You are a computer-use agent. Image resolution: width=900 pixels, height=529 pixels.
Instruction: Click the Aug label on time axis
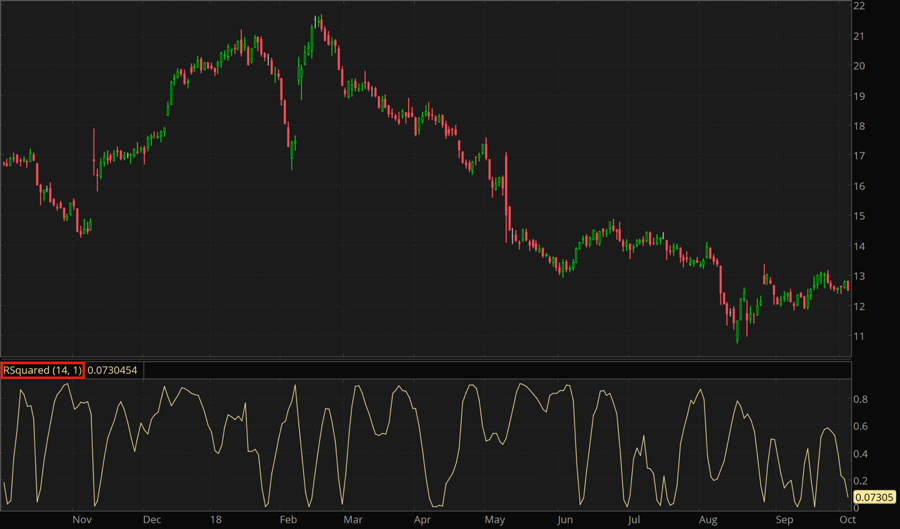tap(708, 520)
